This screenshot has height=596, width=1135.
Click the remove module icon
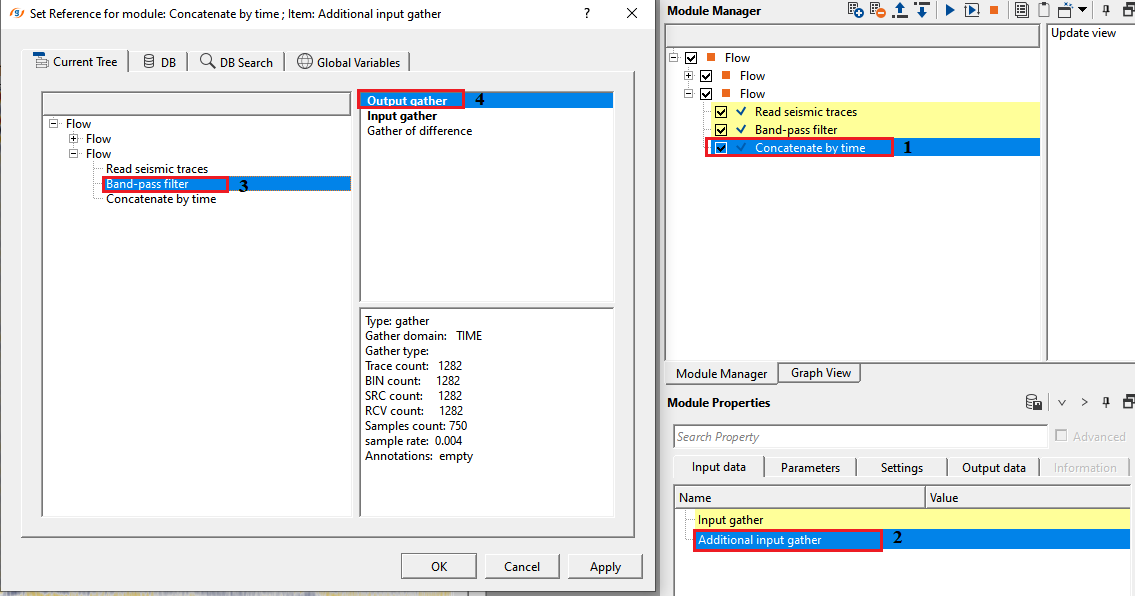(877, 11)
